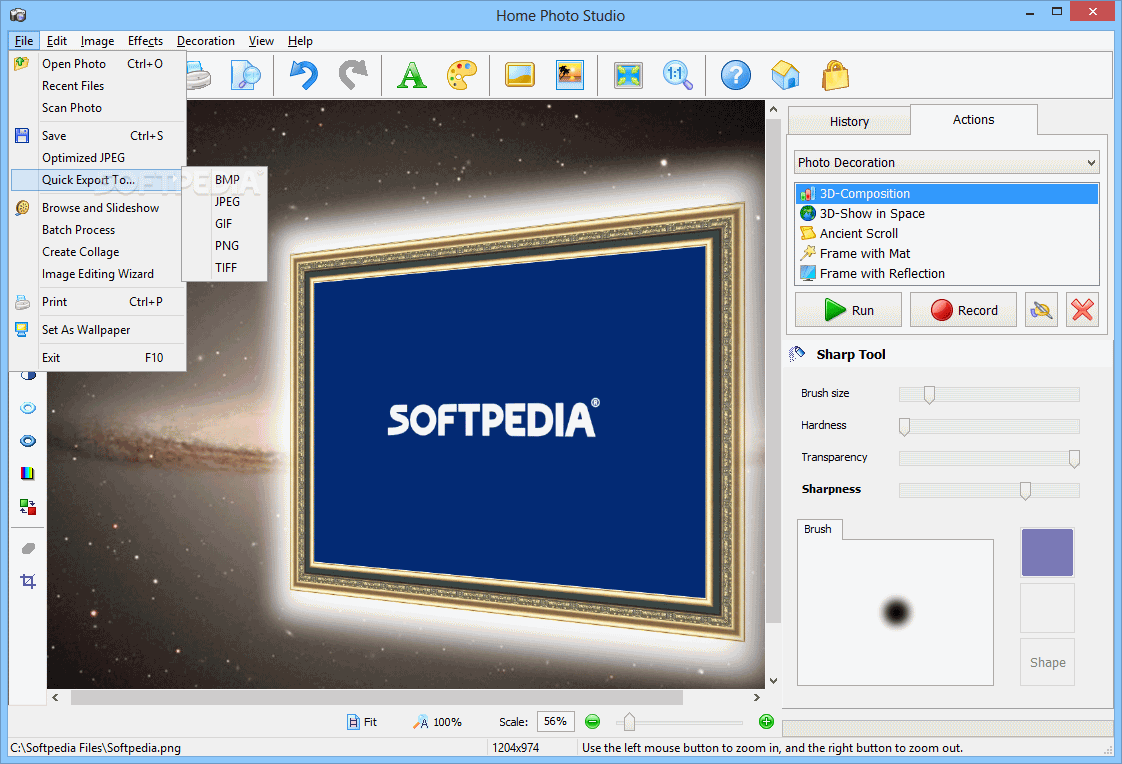Screen dimensions: 1122x764
Task: Select the eraser tool in left toolbar
Action: [x=28, y=549]
